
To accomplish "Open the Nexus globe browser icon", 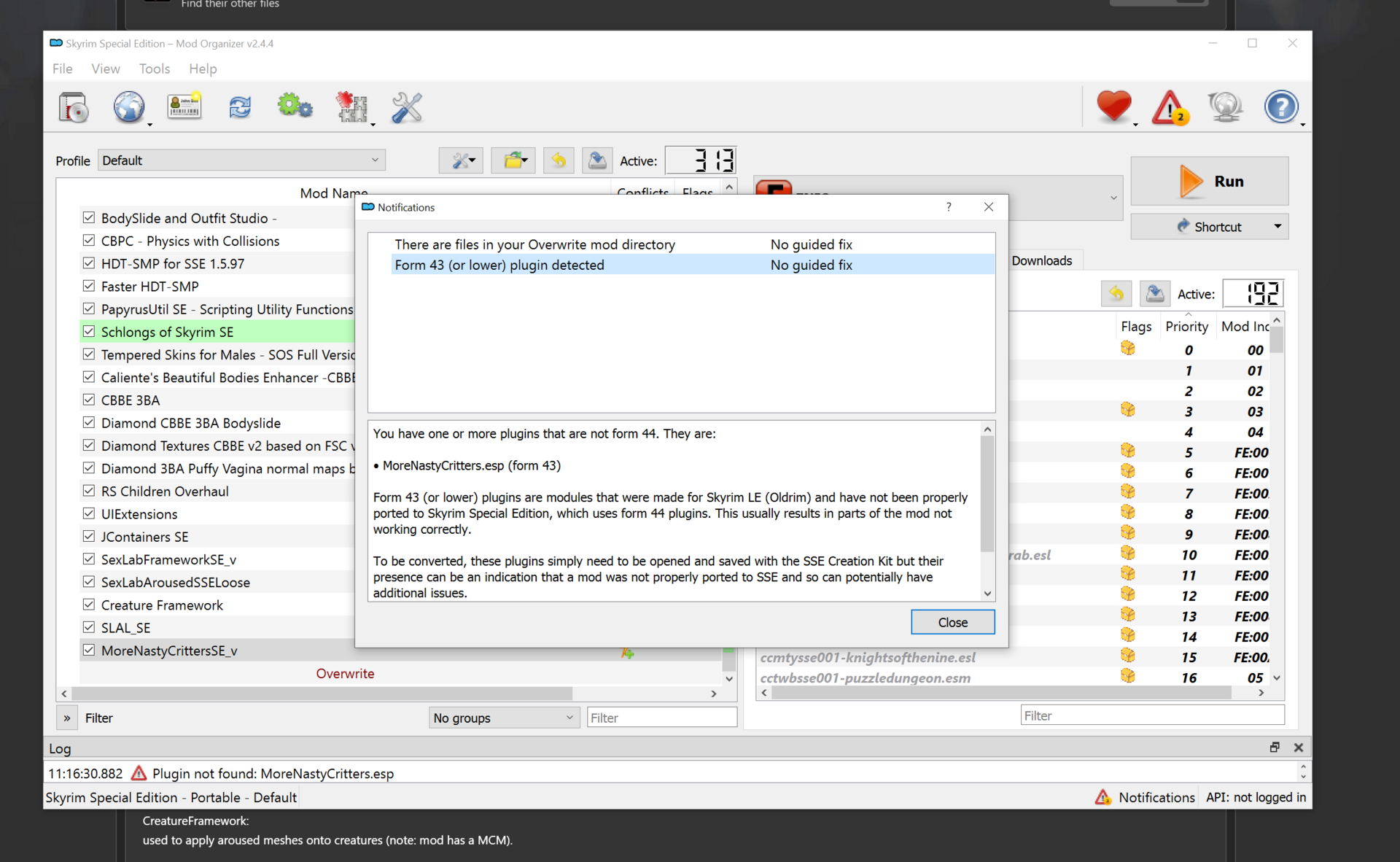I will [129, 108].
